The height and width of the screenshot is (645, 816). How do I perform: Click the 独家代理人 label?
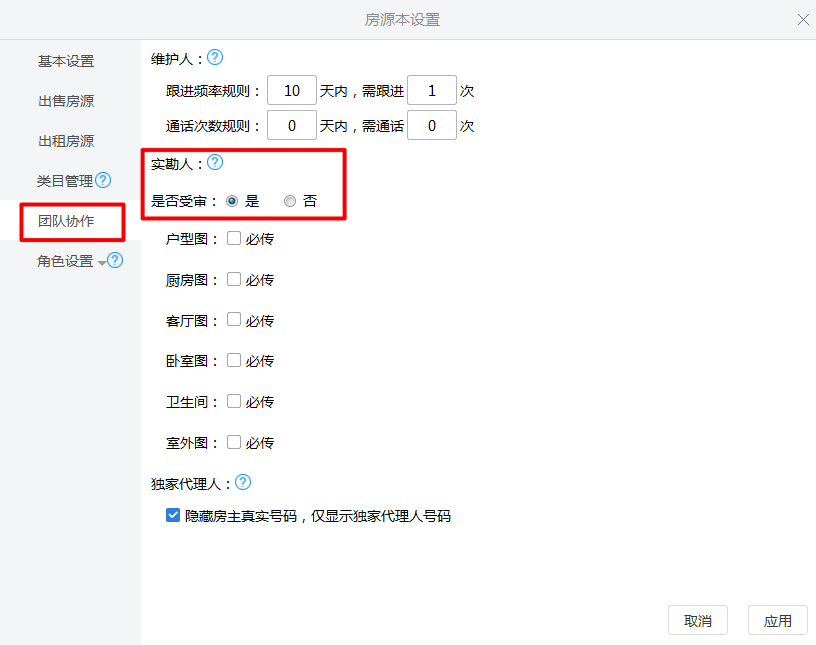[x=191, y=484]
